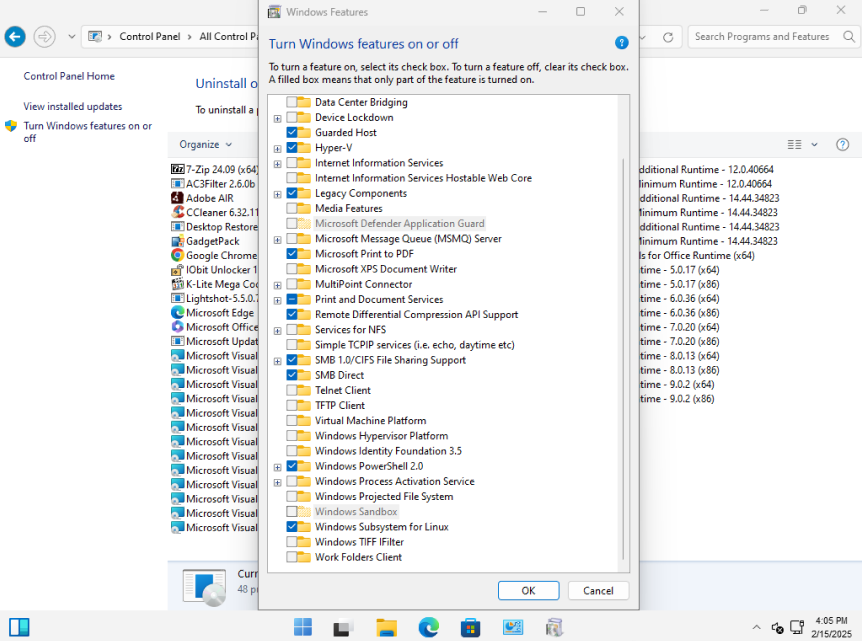Check the Telnet Client checkbox

[x=292, y=390]
